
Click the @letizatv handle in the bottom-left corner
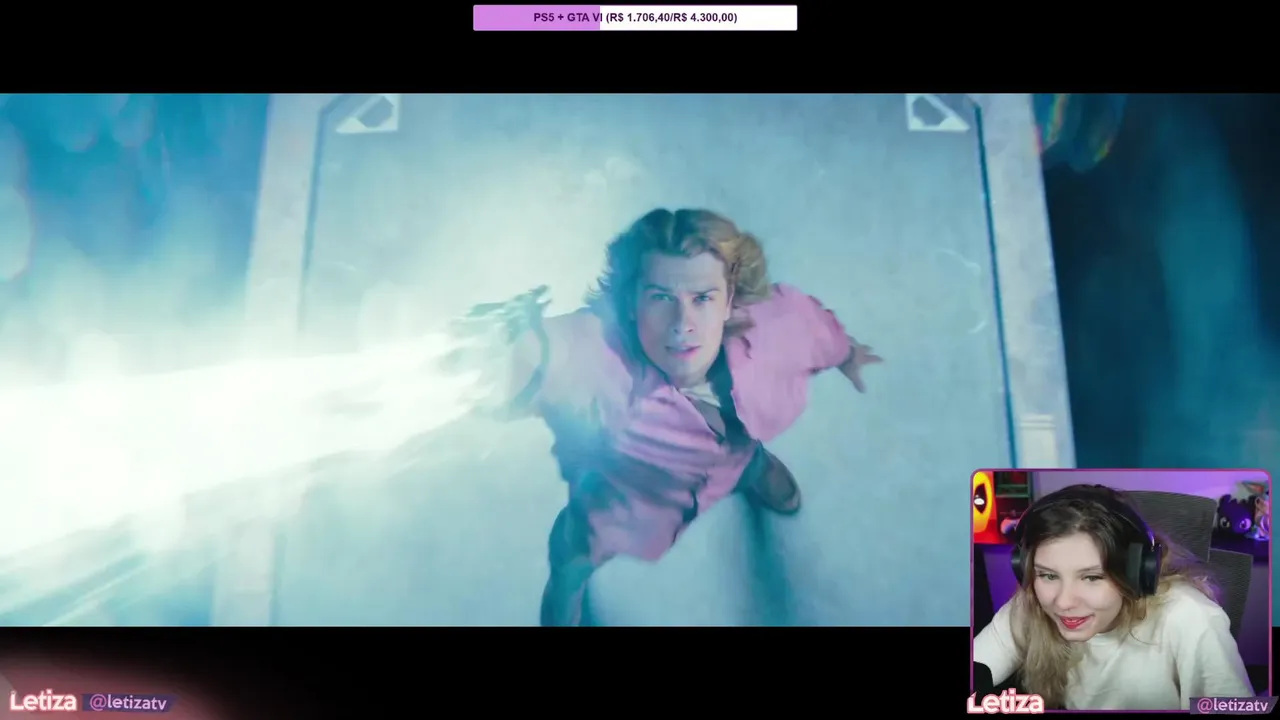click(128, 703)
